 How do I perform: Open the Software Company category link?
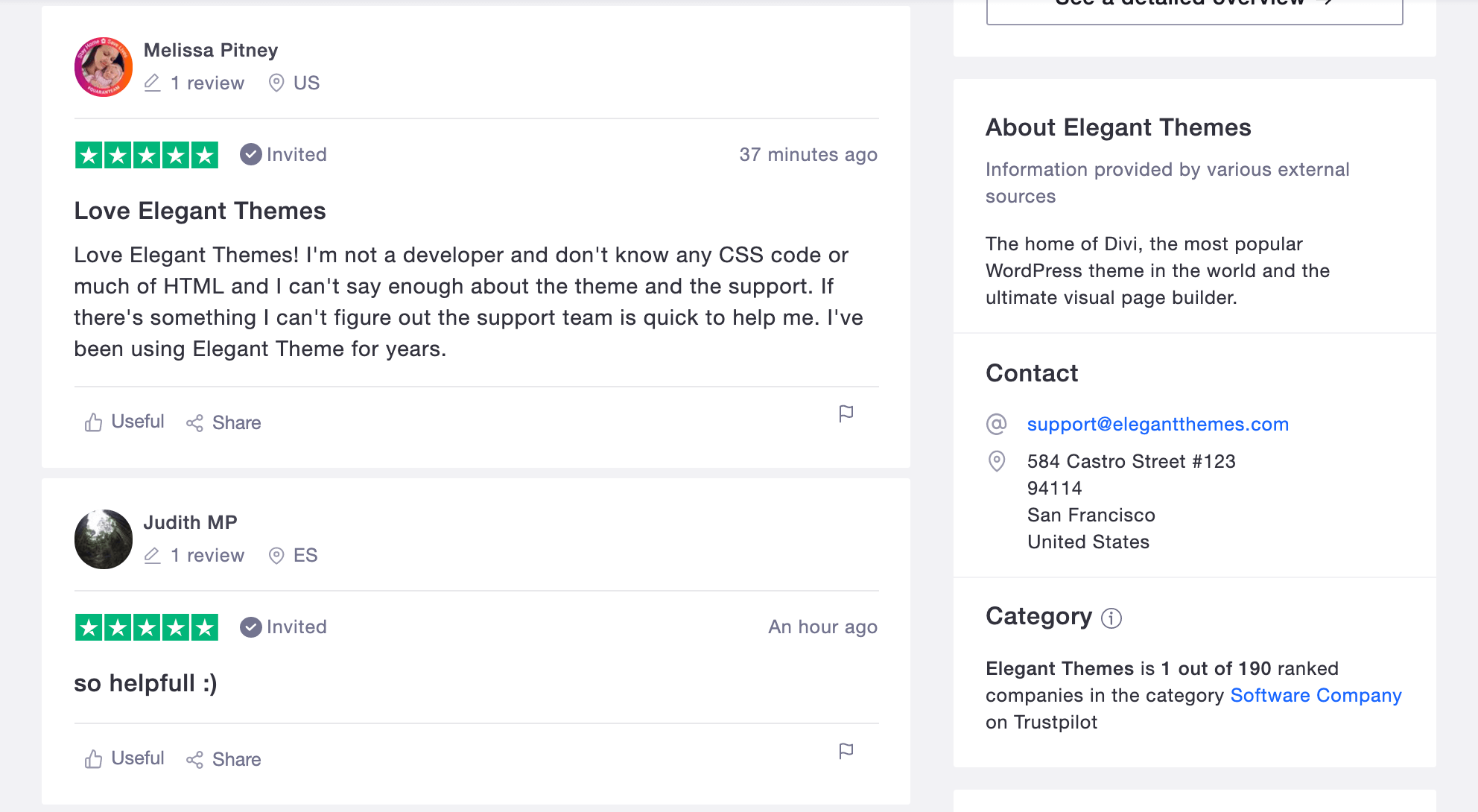1316,695
